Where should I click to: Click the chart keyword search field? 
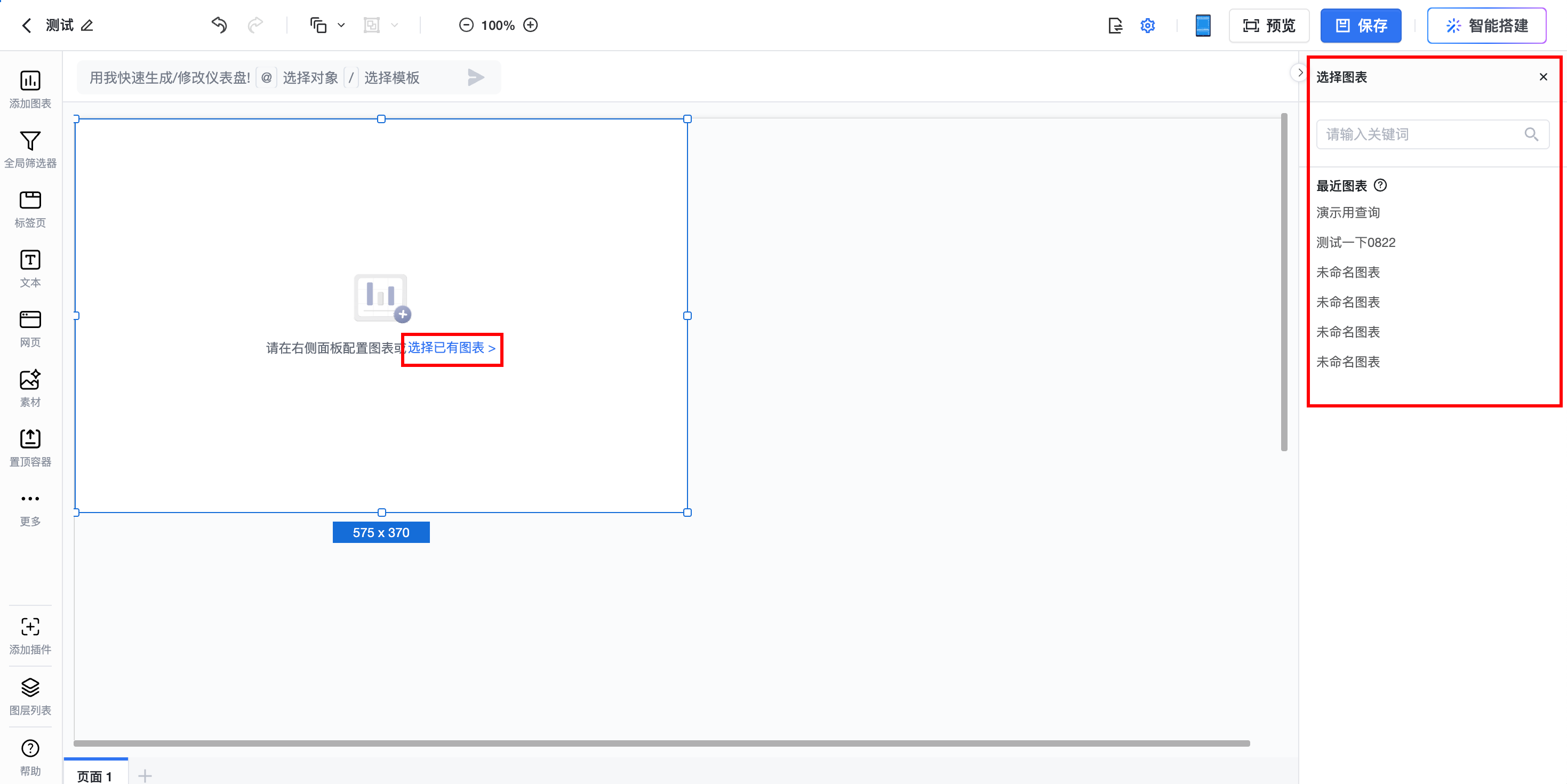tap(1421, 134)
